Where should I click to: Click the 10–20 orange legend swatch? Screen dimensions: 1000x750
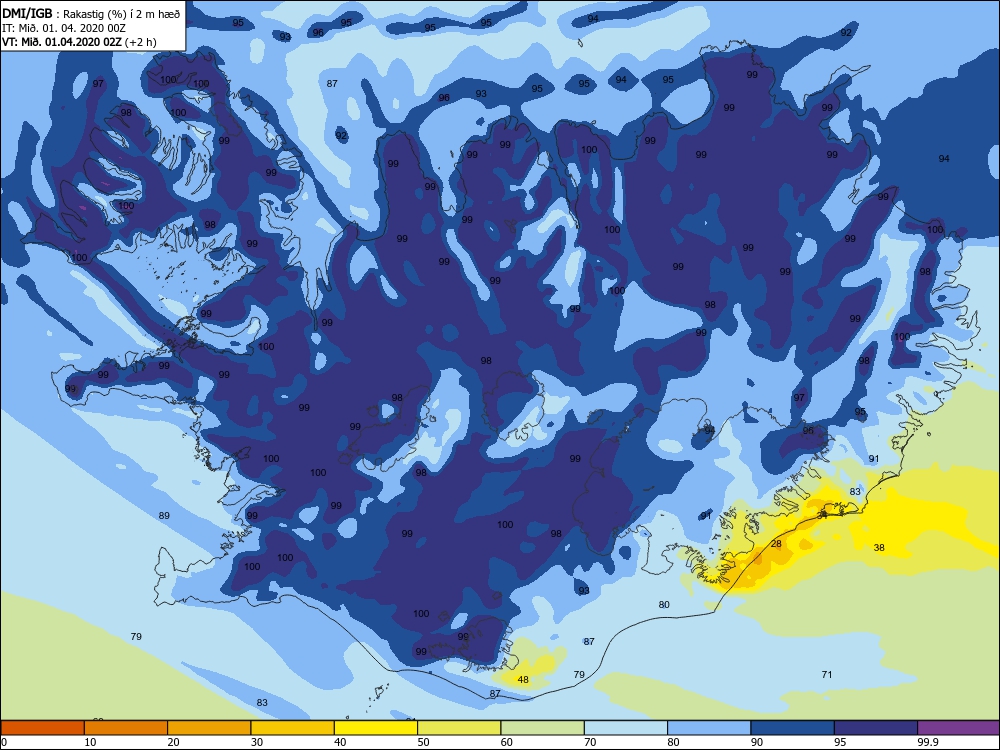(x=126, y=728)
